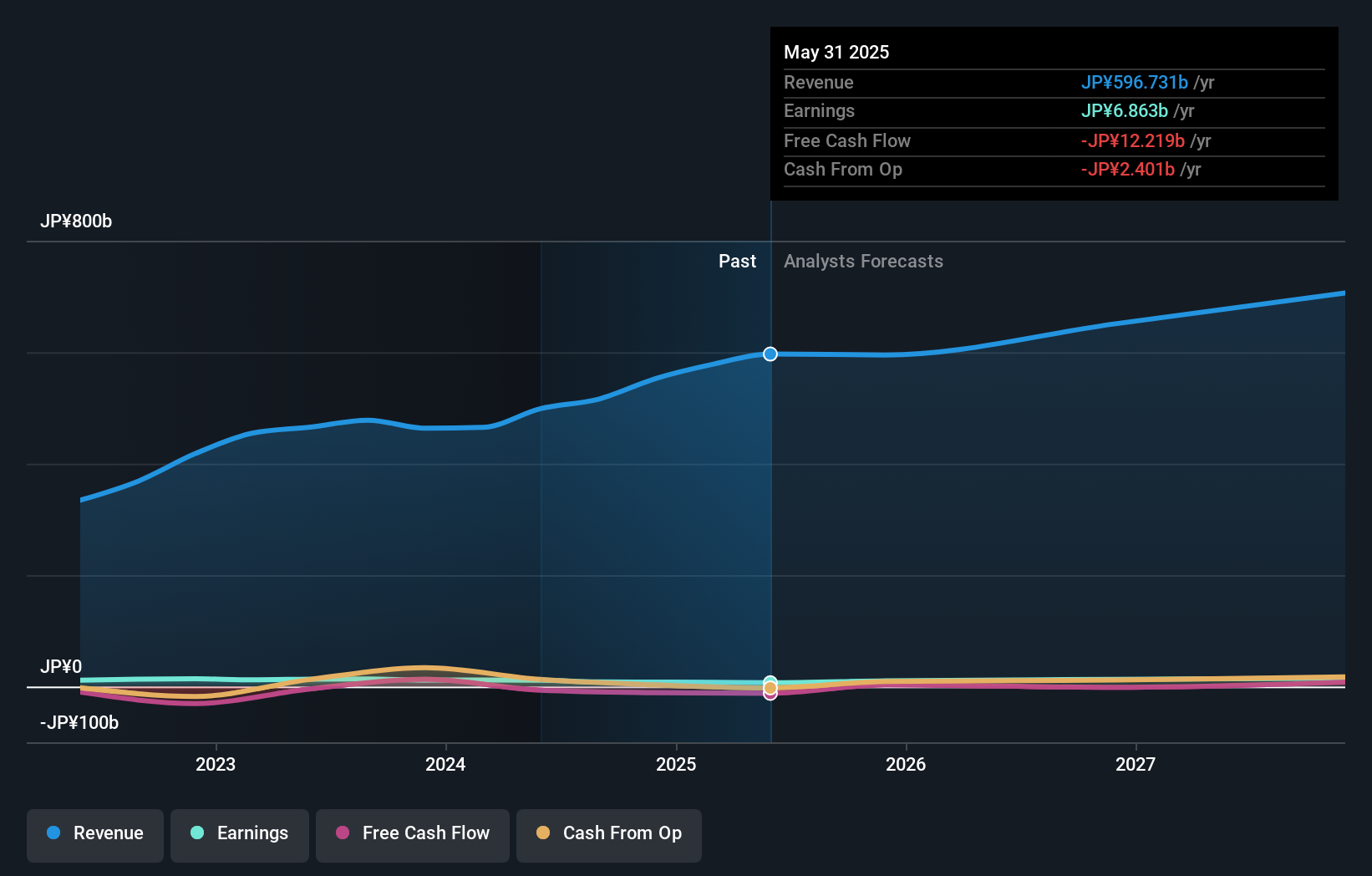
Task: Click the 2026 x-axis label
Action: click(906, 765)
